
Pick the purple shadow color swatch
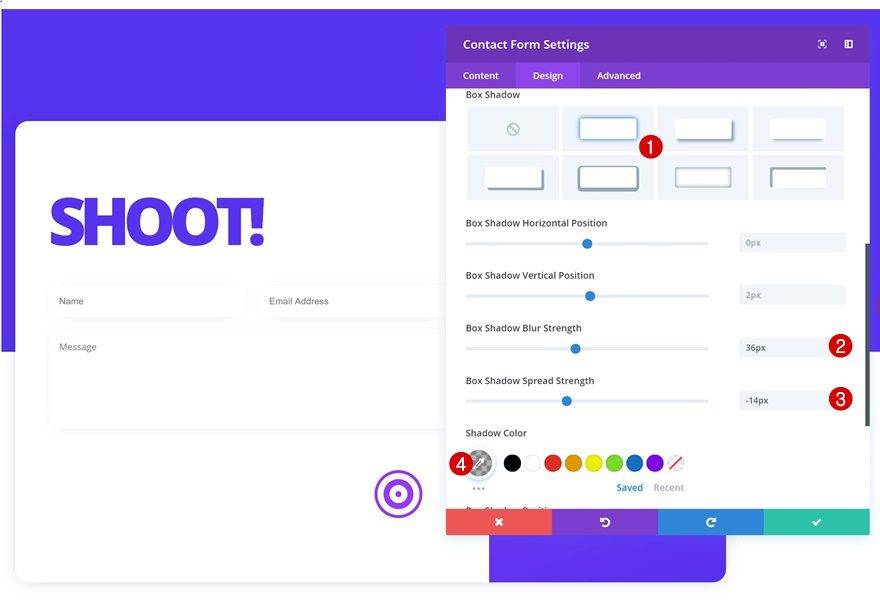pos(655,463)
